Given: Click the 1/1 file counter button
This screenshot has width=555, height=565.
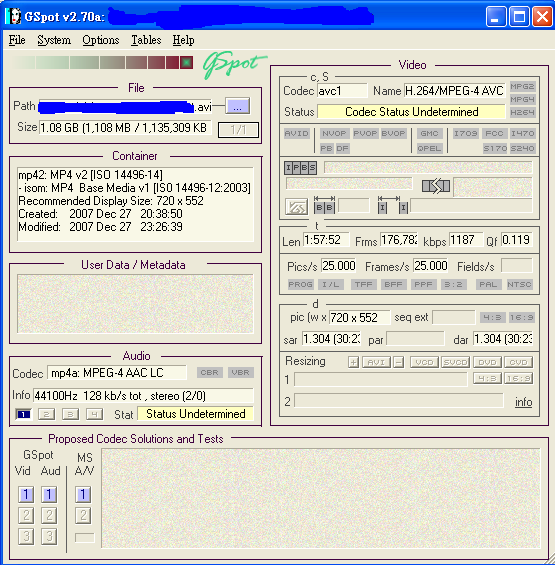Looking at the screenshot, I should click(238, 130).
